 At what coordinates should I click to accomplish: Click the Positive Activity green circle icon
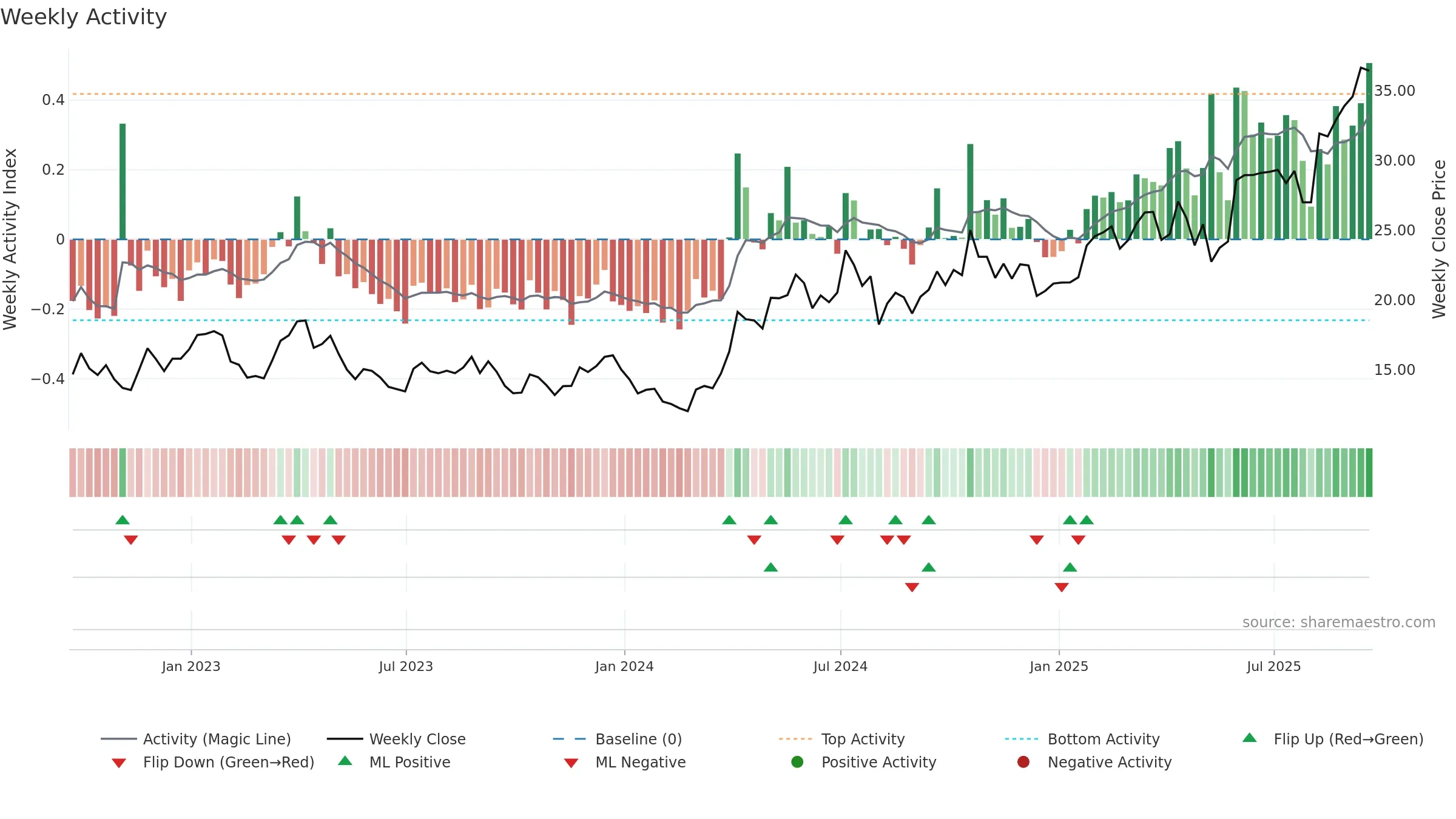798,762
